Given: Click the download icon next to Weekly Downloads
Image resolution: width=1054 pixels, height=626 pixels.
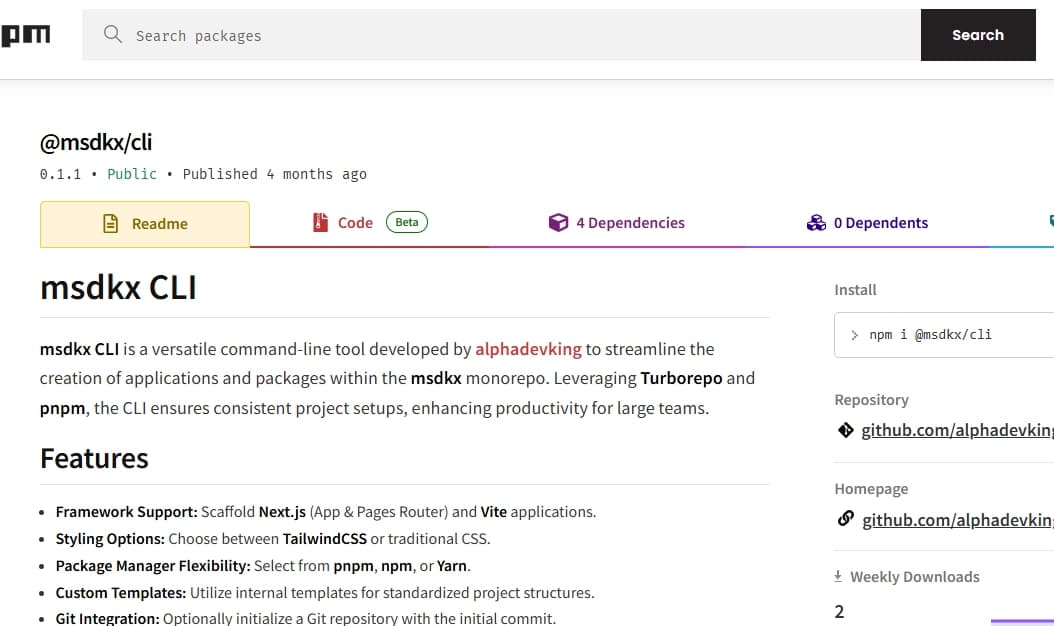Looking at the screenshot, I should click(x=838, y=576).
